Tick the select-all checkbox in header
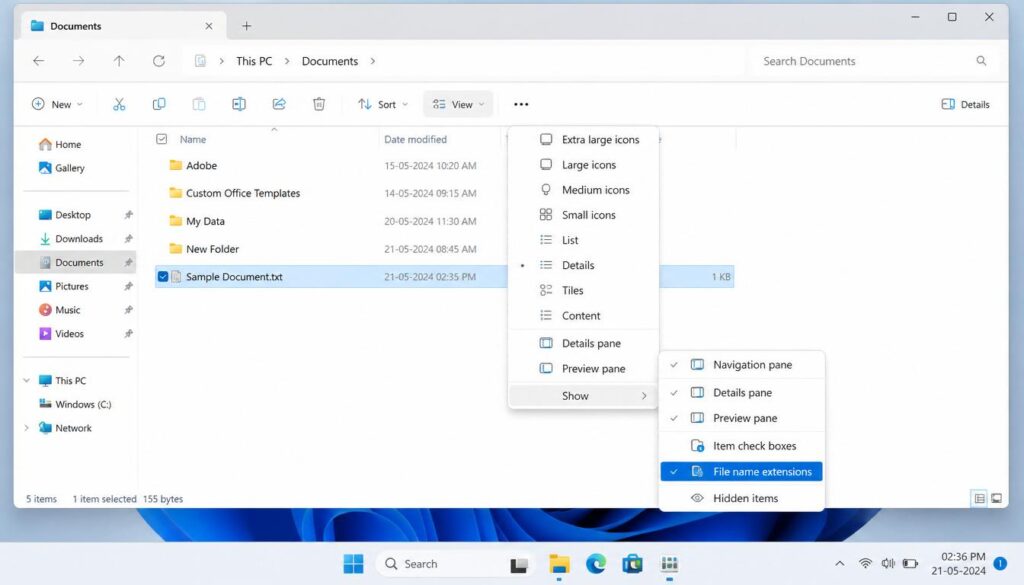The width and height of the screenshot is (1024, 585). tap(161, 139)
